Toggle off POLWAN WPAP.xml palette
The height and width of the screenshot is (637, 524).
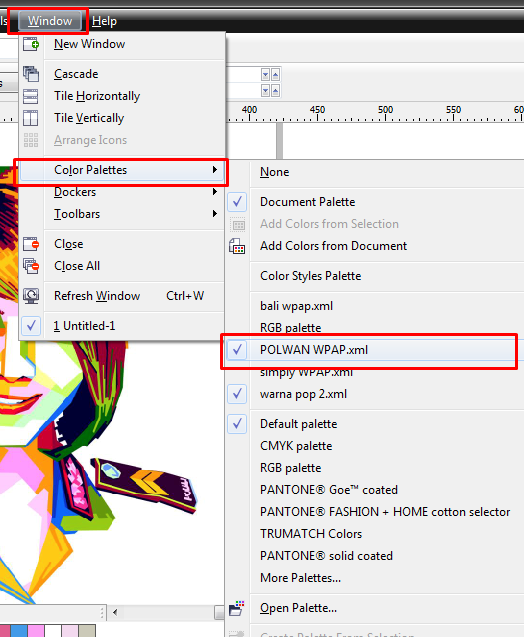237,350
